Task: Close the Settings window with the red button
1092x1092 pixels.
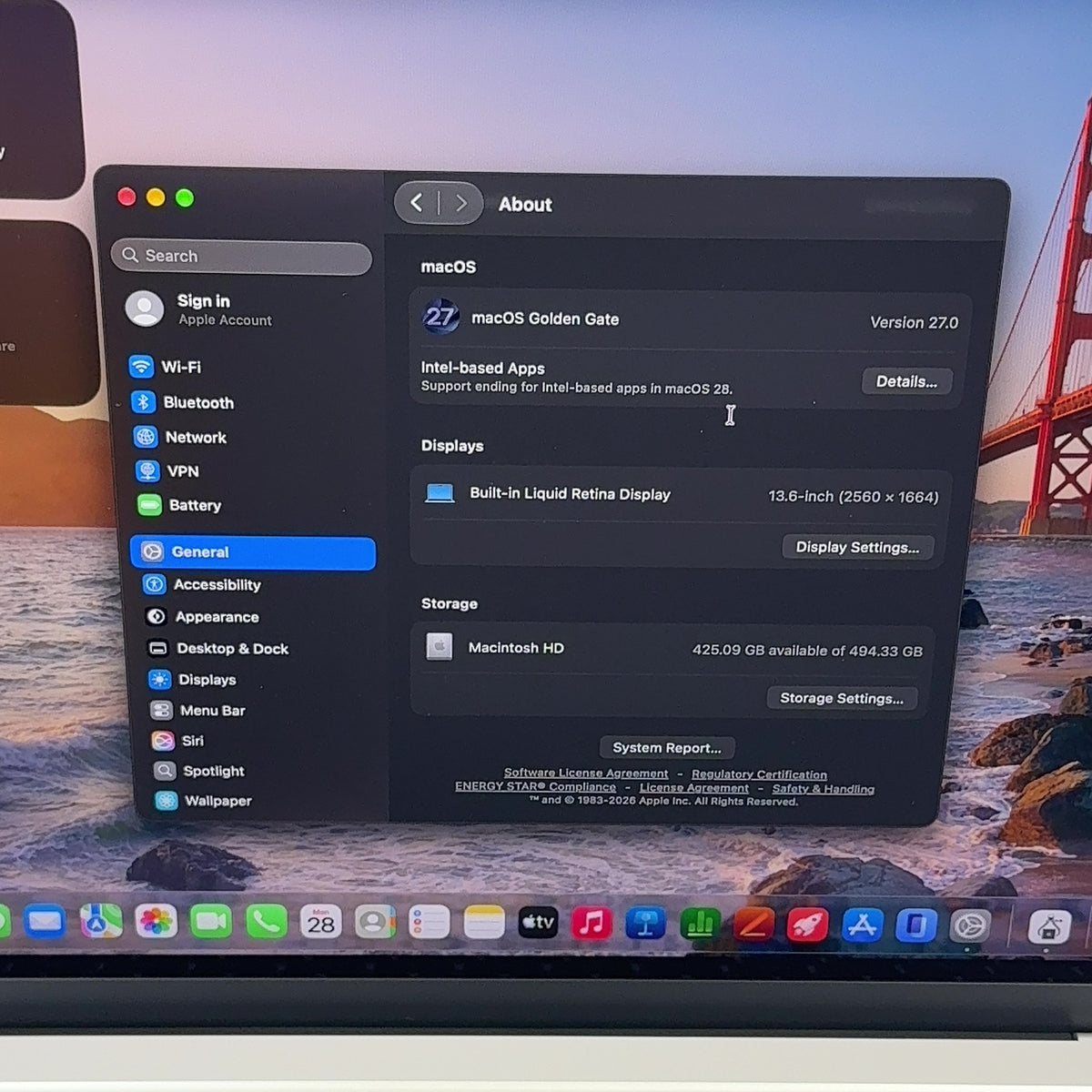Action: [127, 197]
